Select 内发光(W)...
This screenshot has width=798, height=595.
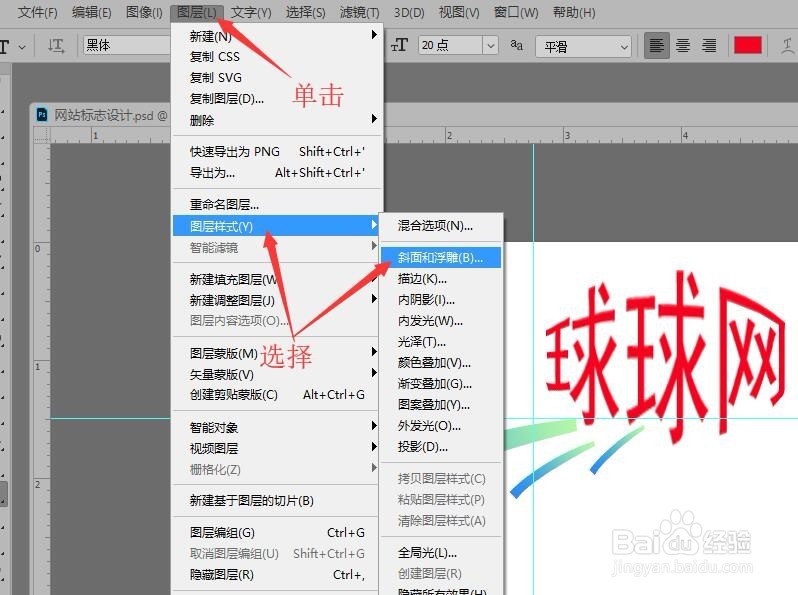[x=441, y=321]
